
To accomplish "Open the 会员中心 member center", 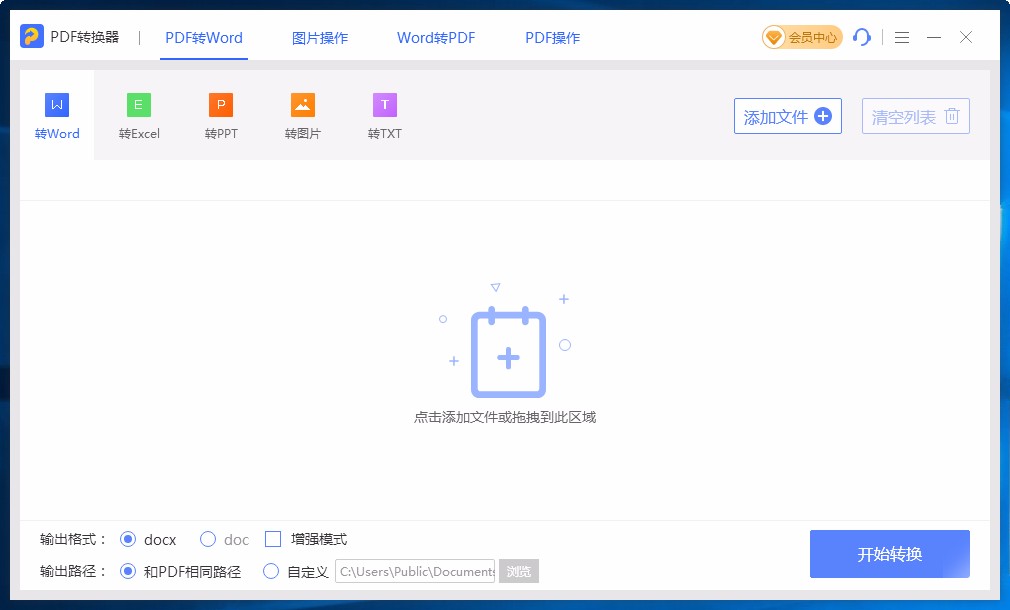I will coord(801,36).
